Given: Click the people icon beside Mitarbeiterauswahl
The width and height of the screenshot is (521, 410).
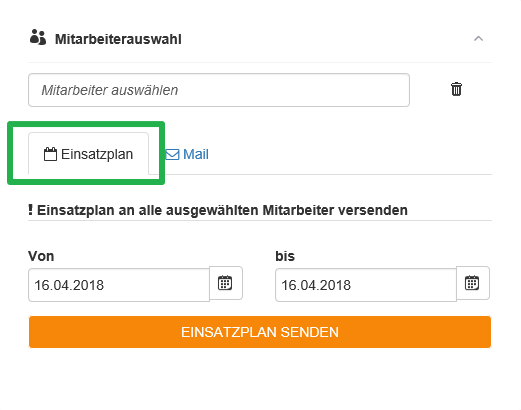Looking at the screenshot, I should pyautogui.click(x=38, y=37).
